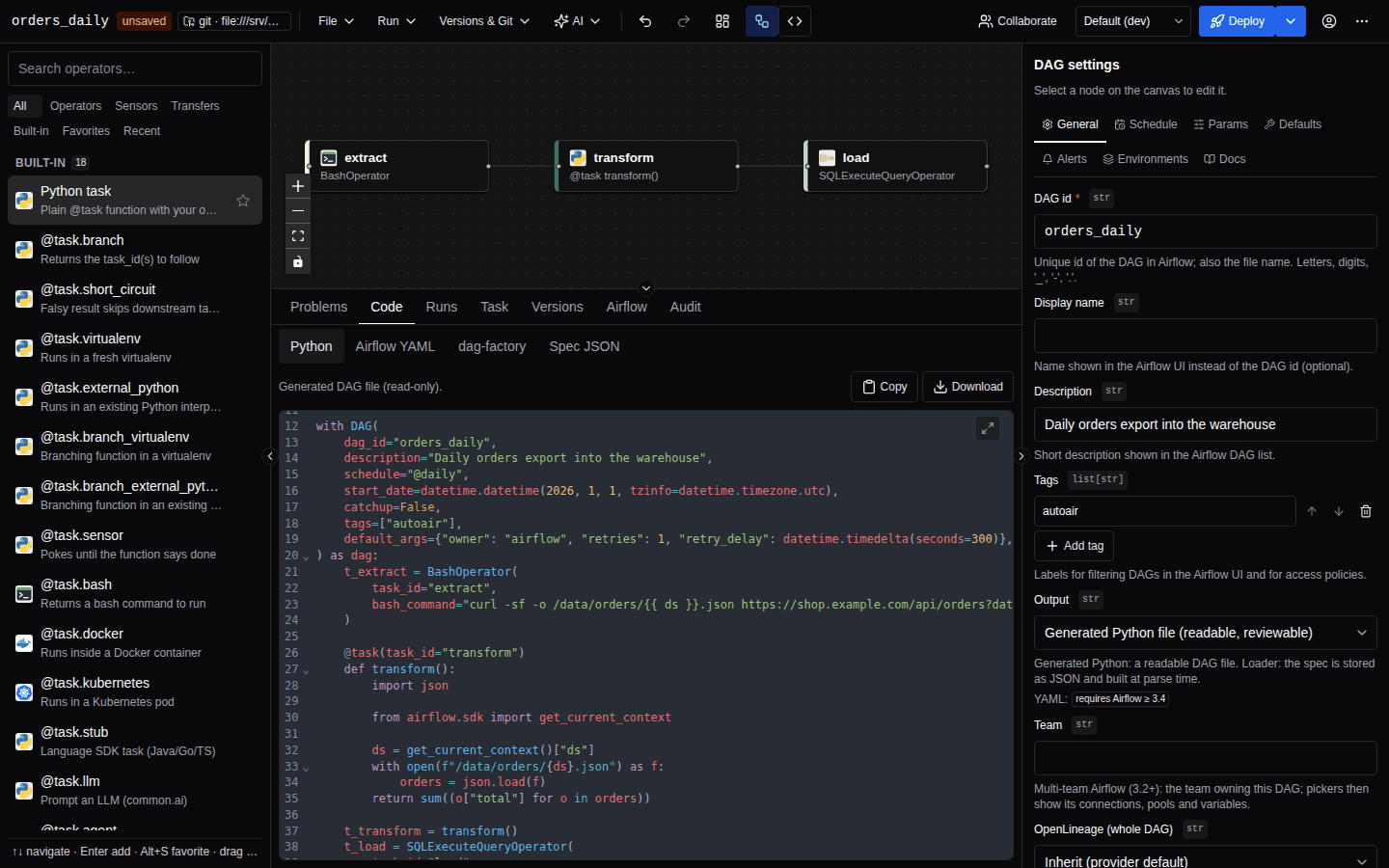Switch to the Schedule settings tab
This screenshot has width=1389, height=868.
tap(1146, 124)
